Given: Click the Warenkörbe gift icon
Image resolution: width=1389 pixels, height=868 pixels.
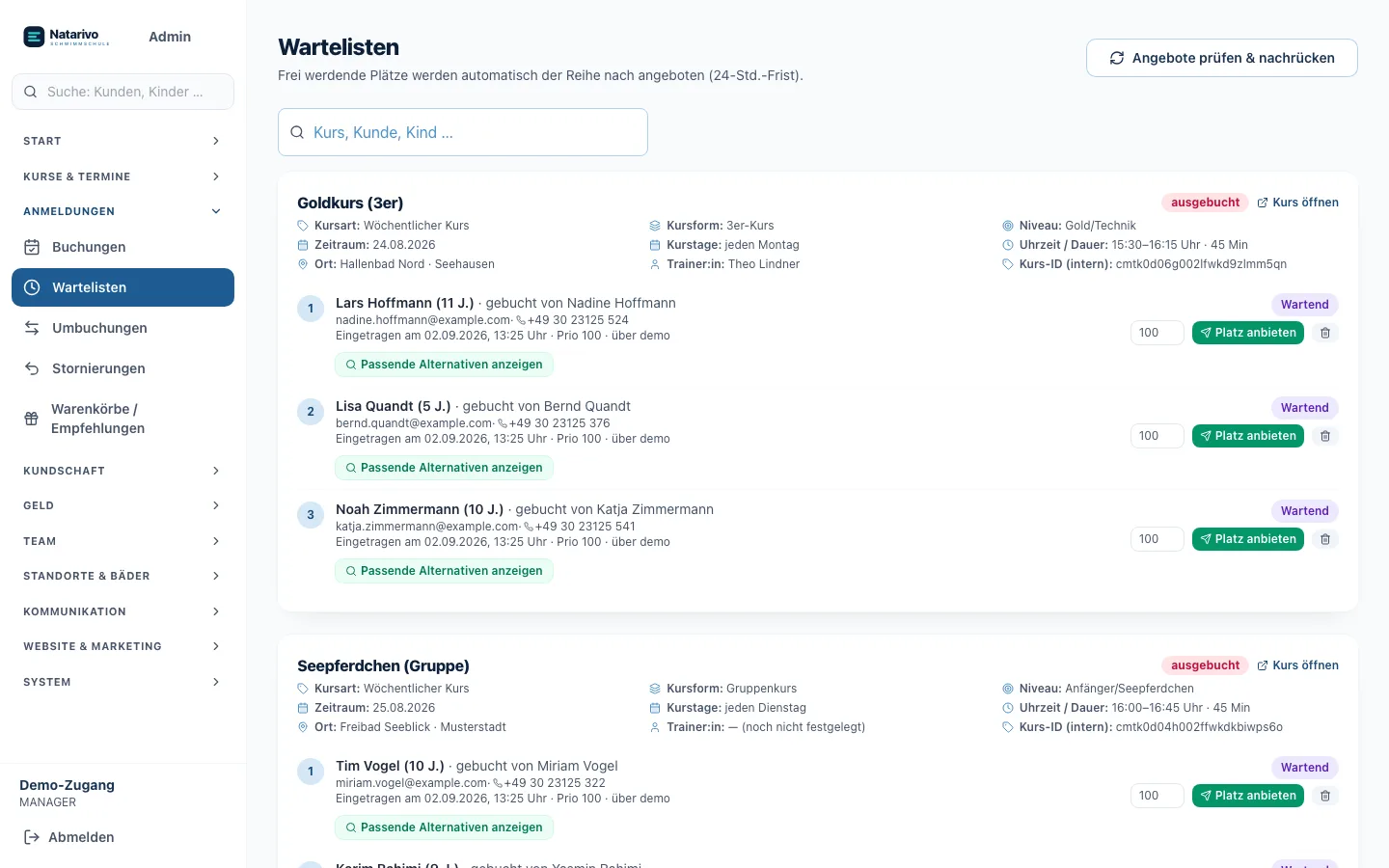Looking at the screenshot, I should tap(31, 419).
